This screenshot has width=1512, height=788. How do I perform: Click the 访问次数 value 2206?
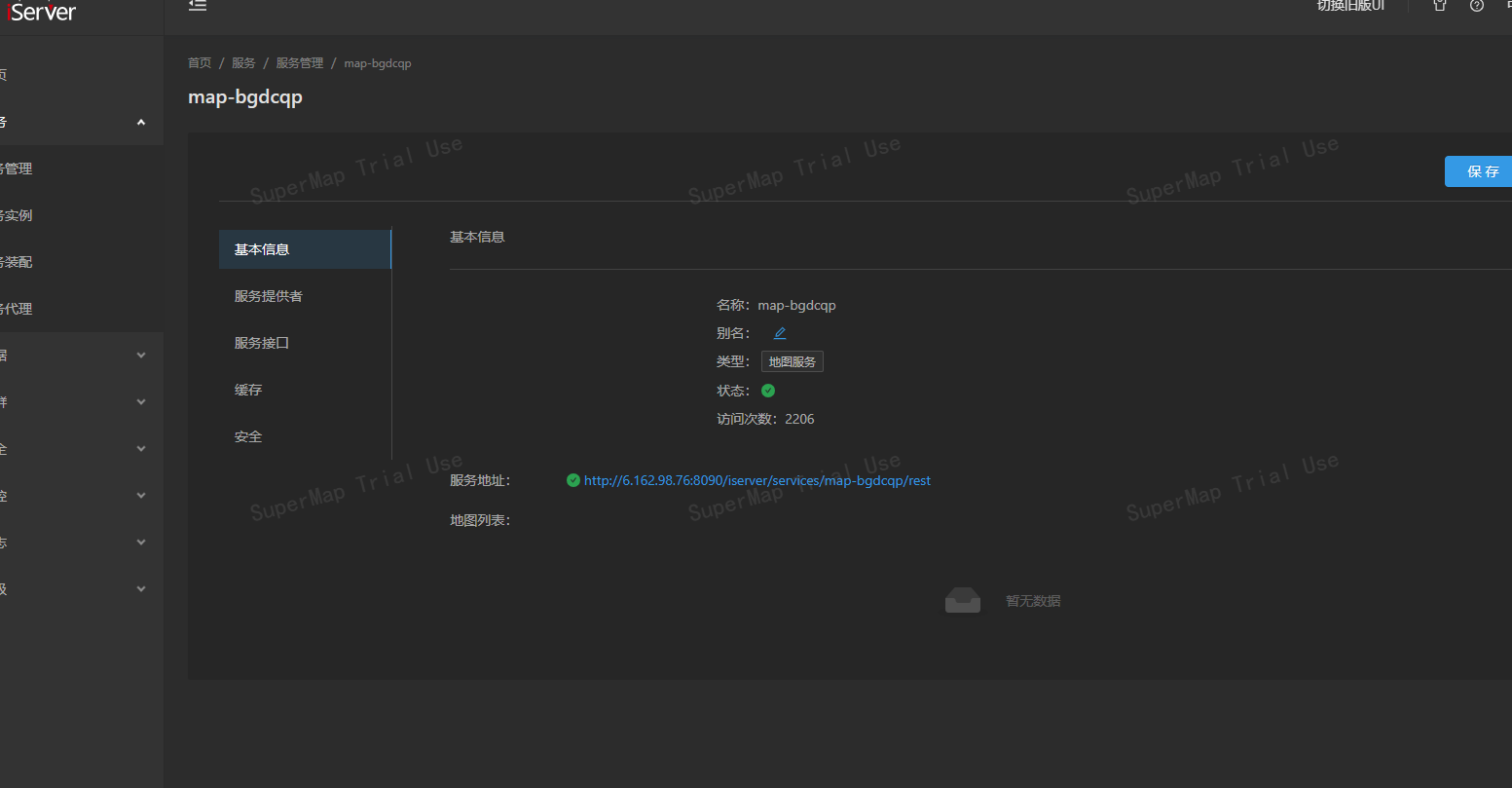pyautogui.click(x=799, y=419)
